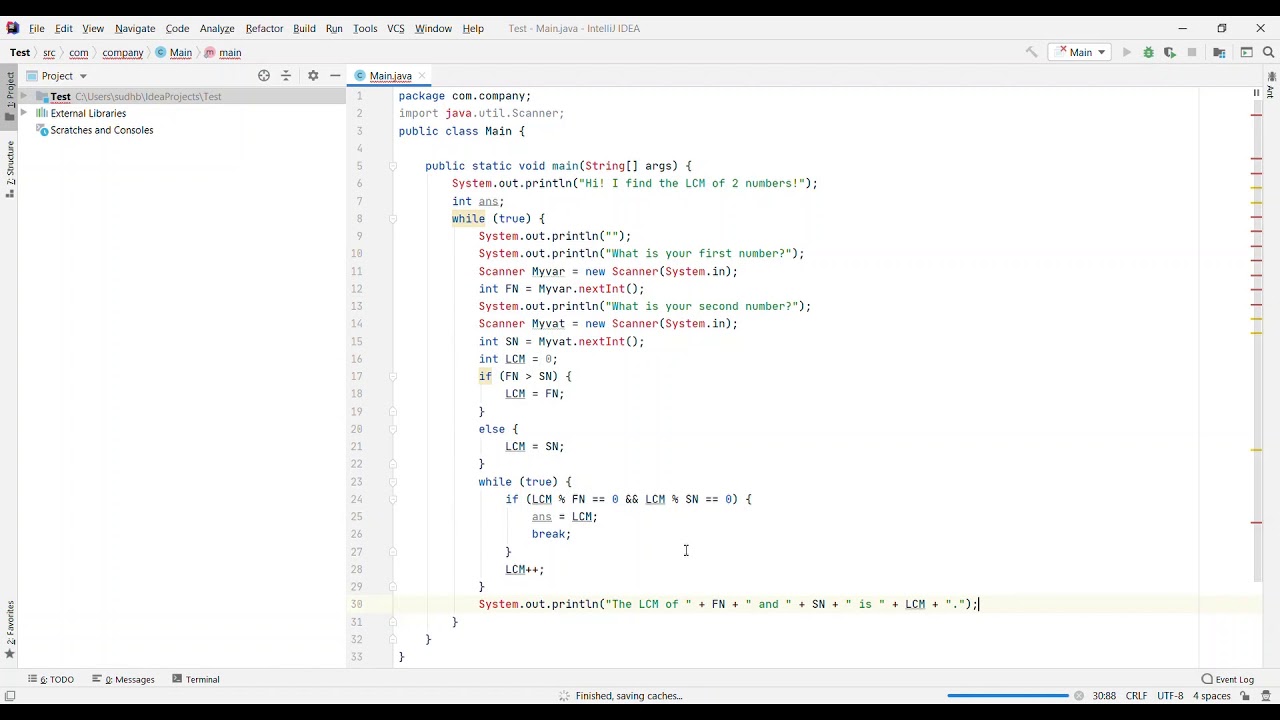Image resolution: width=1280 pixels, height=720 pixels.
Task: Click the 30:88 line:column indicator
Action: click(x=1104, y=696)
